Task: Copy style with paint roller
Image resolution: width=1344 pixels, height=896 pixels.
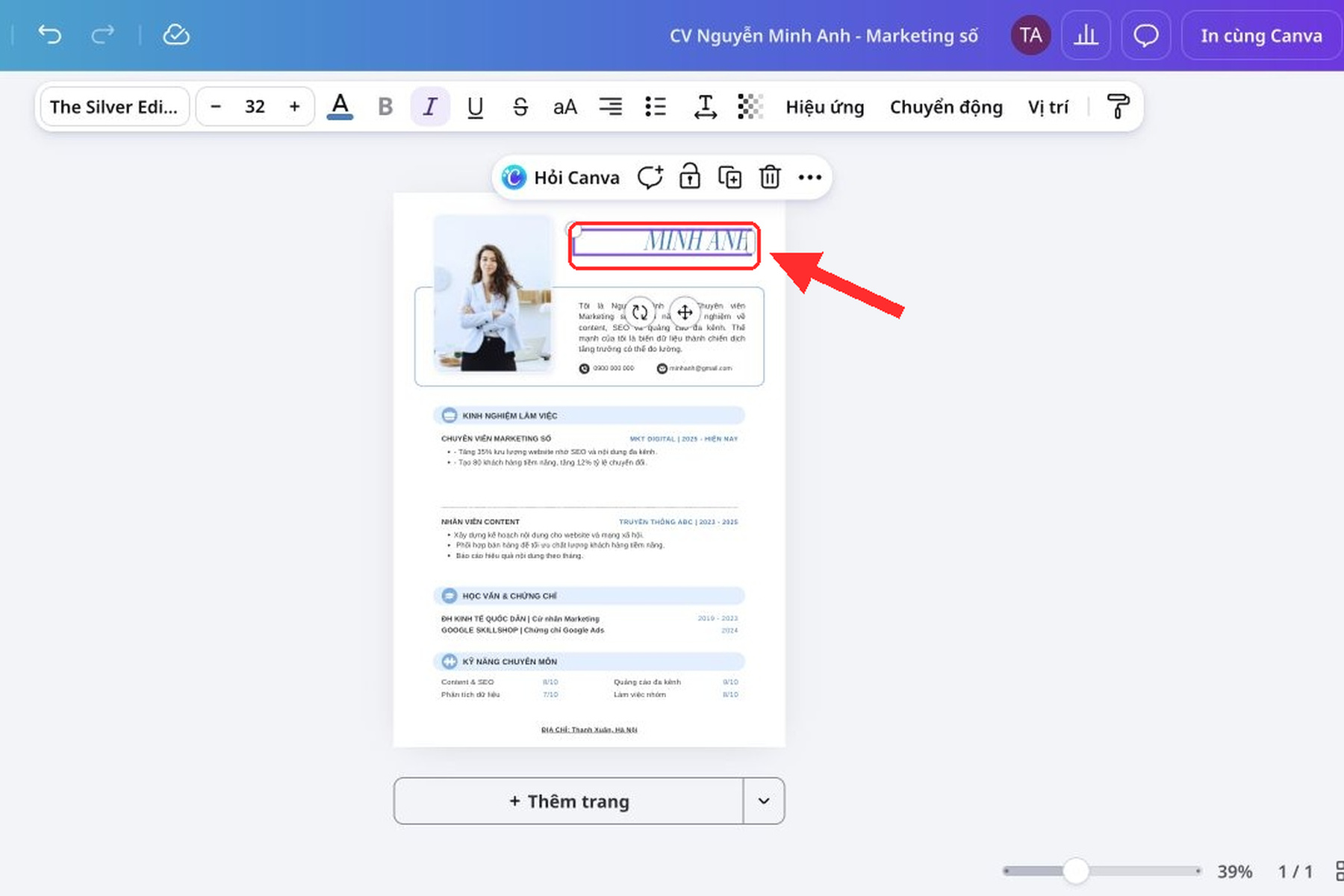Action: (x=1118, y=107)
